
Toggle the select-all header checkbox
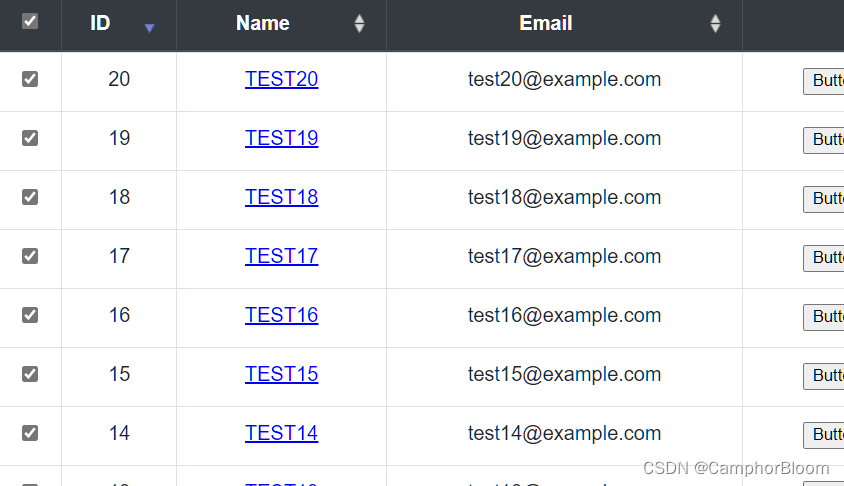(x=30, y=22)
